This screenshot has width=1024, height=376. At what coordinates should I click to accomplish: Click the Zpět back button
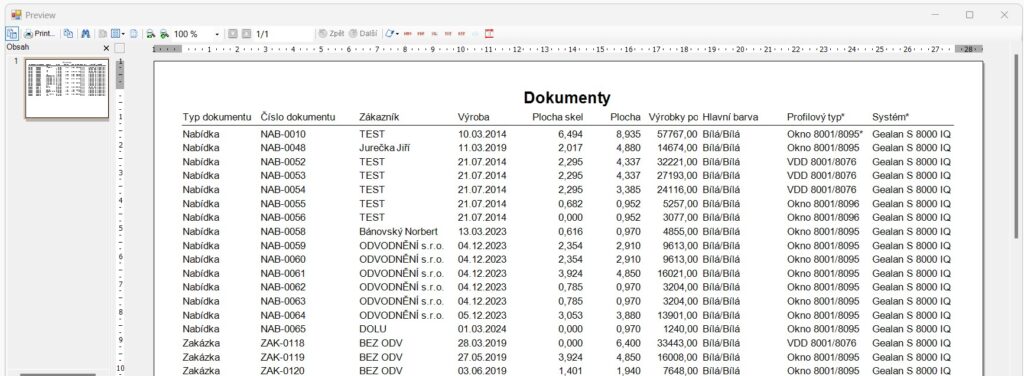pyautogui.click(x=331, y=33)
